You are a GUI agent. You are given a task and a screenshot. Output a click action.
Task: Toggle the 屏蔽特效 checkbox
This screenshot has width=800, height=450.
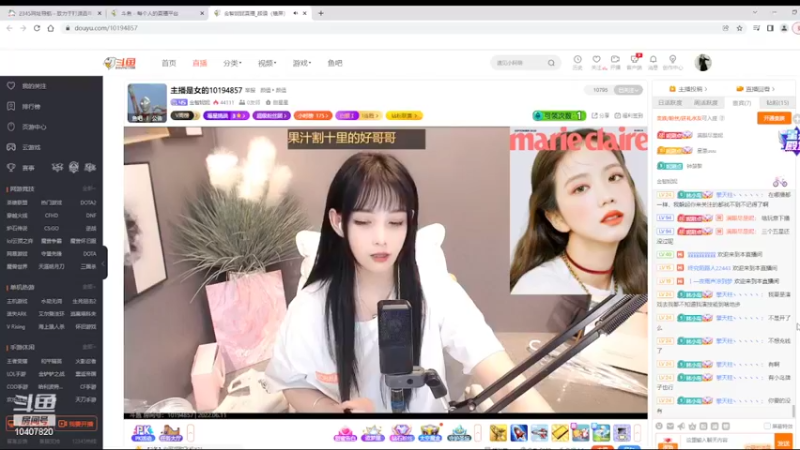click(x=767, y=426)
